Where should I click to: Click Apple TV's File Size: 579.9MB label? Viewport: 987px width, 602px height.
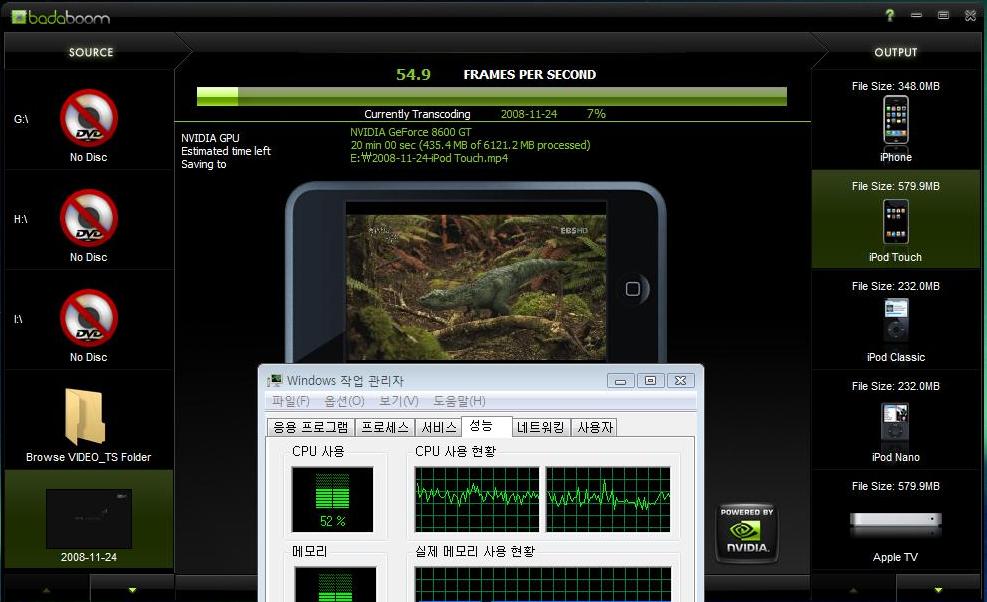pyautogui.click(x=895, y=486)
